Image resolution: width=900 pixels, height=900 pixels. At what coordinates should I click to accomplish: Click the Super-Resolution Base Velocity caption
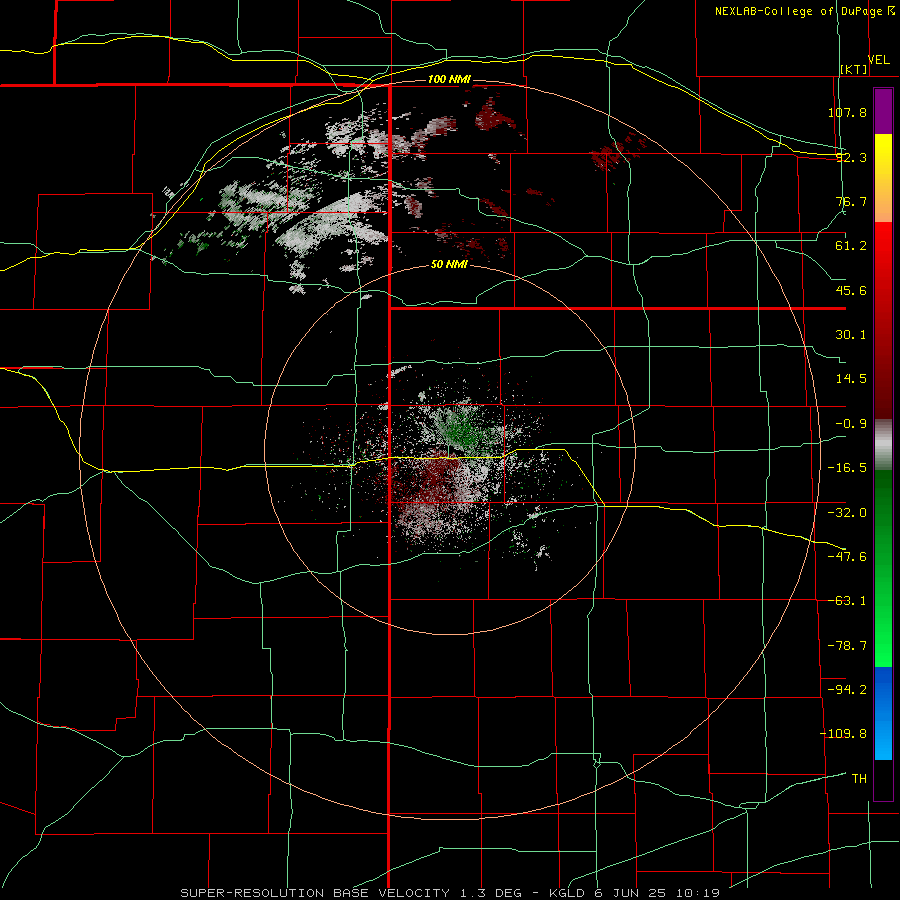450,893
